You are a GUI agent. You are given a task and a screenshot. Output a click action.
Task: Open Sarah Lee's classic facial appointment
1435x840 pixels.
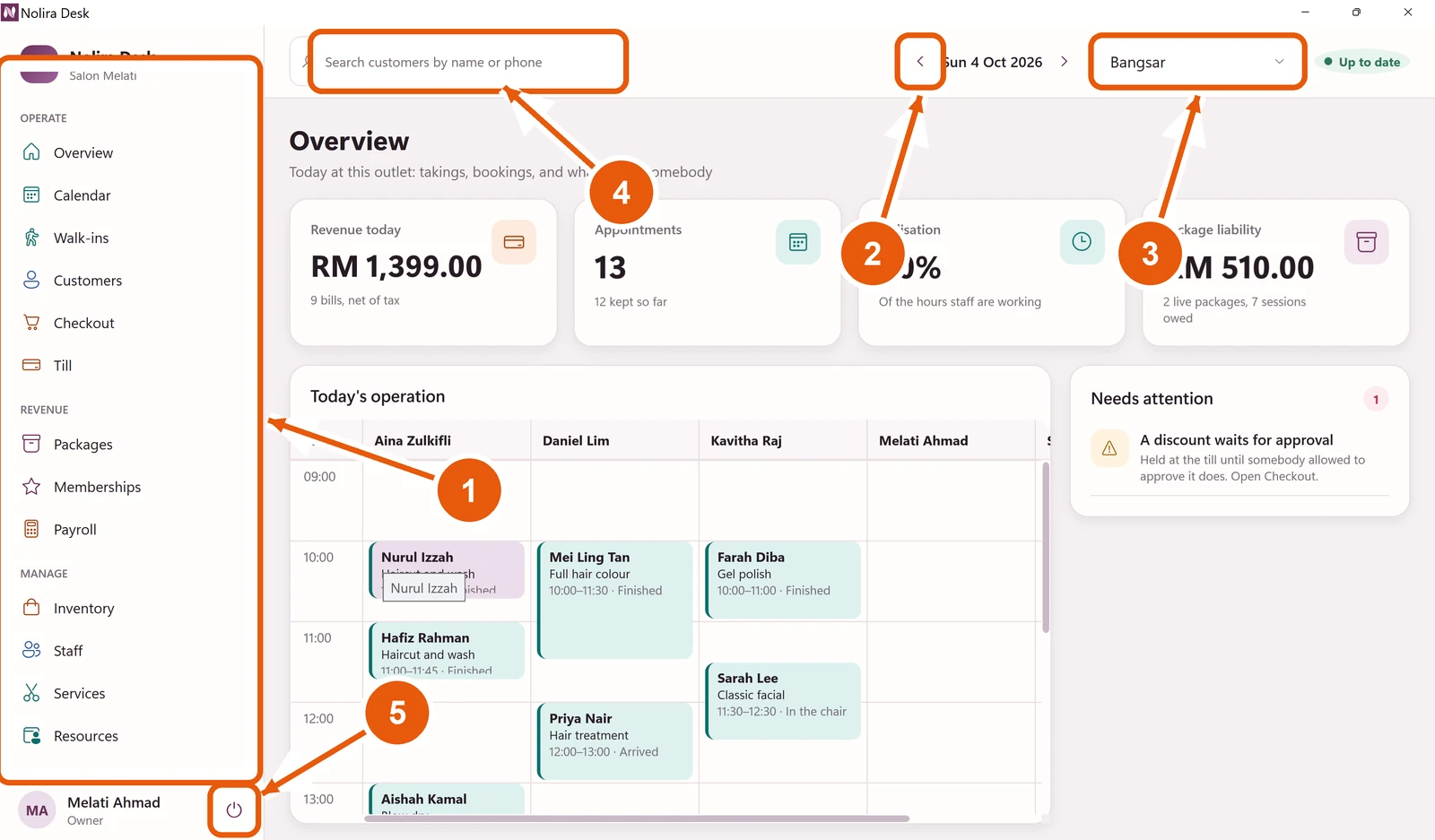coord(783,701)
